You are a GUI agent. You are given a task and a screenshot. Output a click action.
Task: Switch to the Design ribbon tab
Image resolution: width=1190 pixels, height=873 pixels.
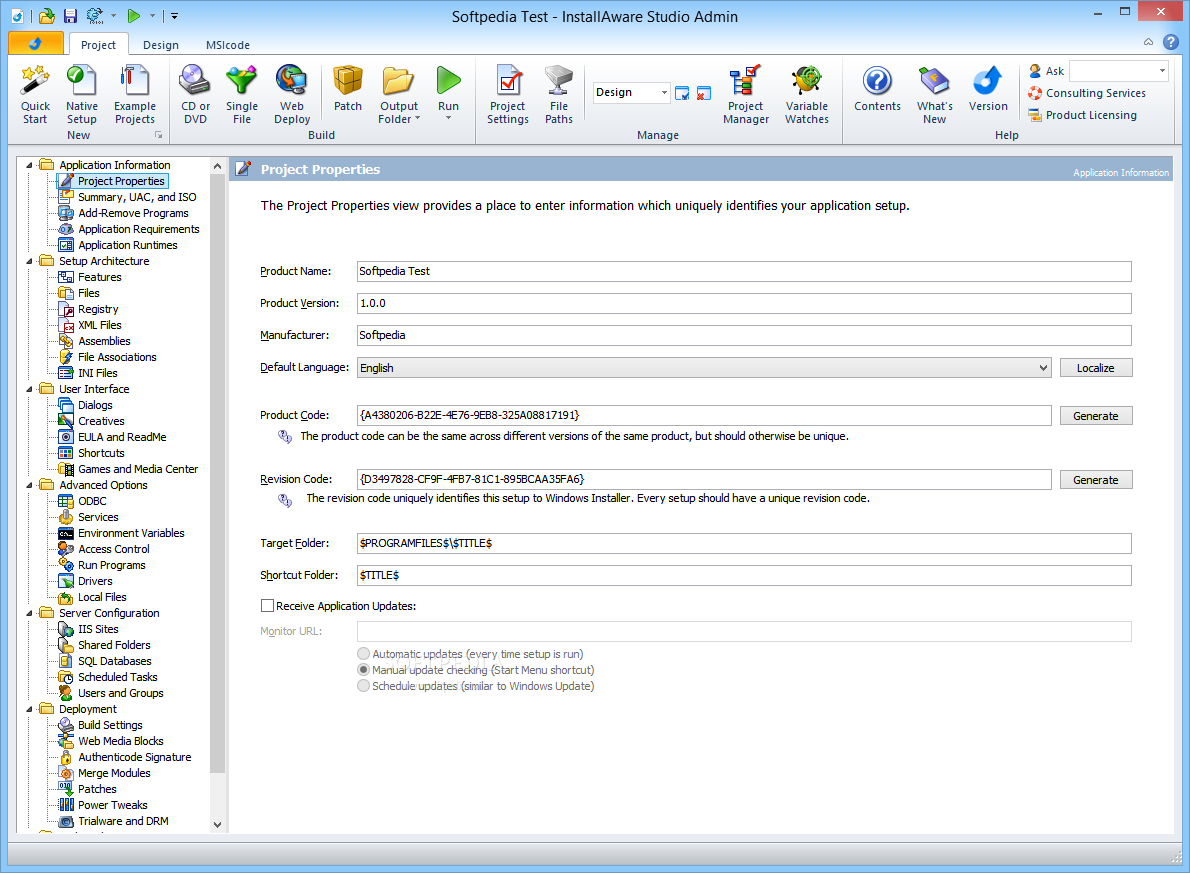pos(161,45)
